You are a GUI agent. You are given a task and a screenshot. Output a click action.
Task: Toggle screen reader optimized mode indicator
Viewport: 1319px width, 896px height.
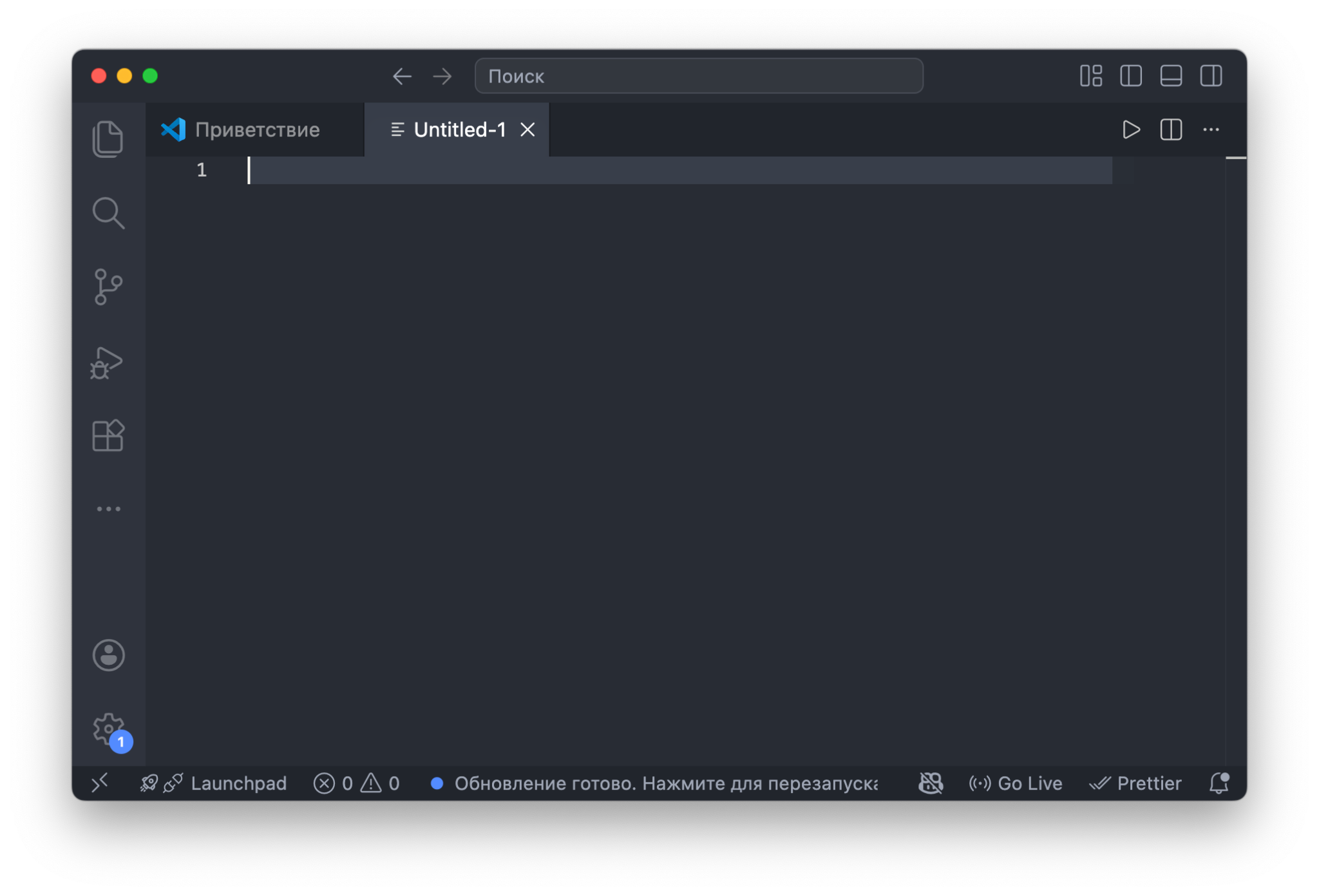pyautogui.click(x=929, y=783)
